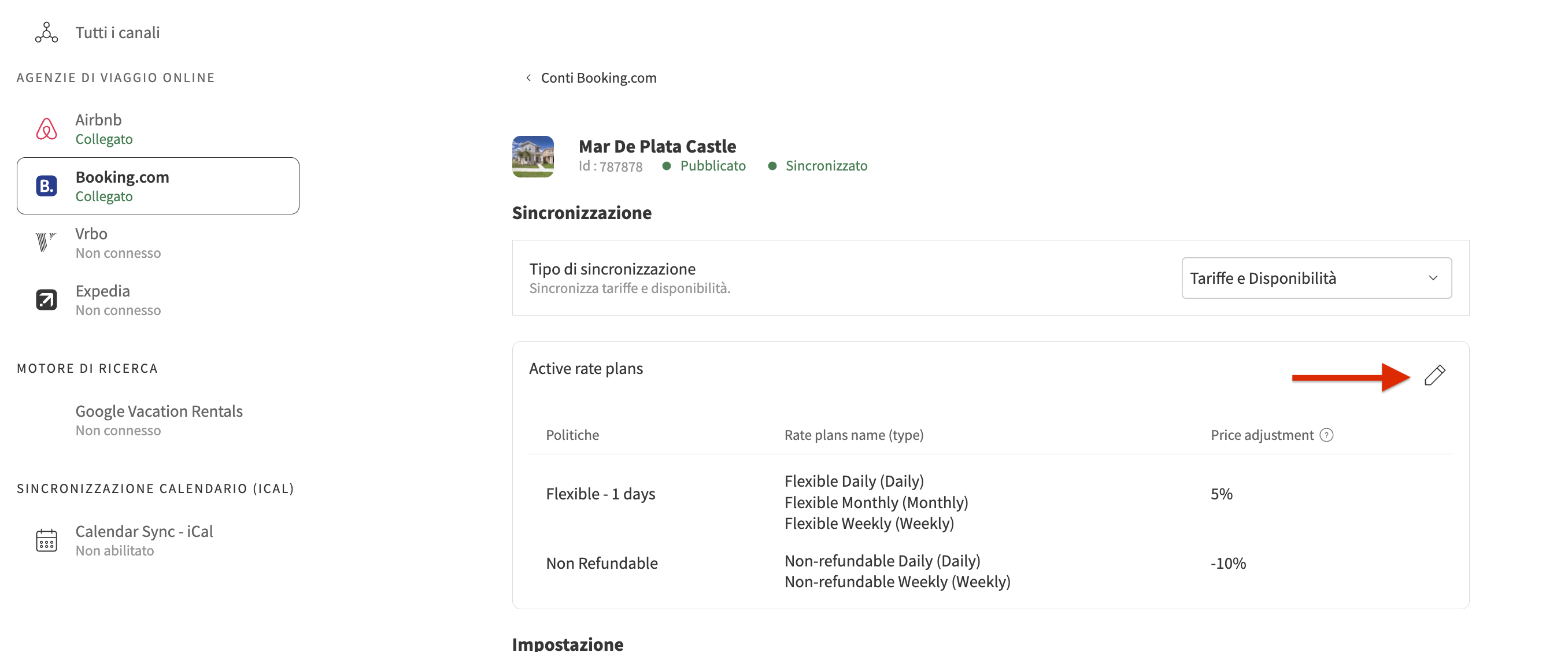
Task: Click the Tutti i canali network icon
Action: tap(46, 32)
